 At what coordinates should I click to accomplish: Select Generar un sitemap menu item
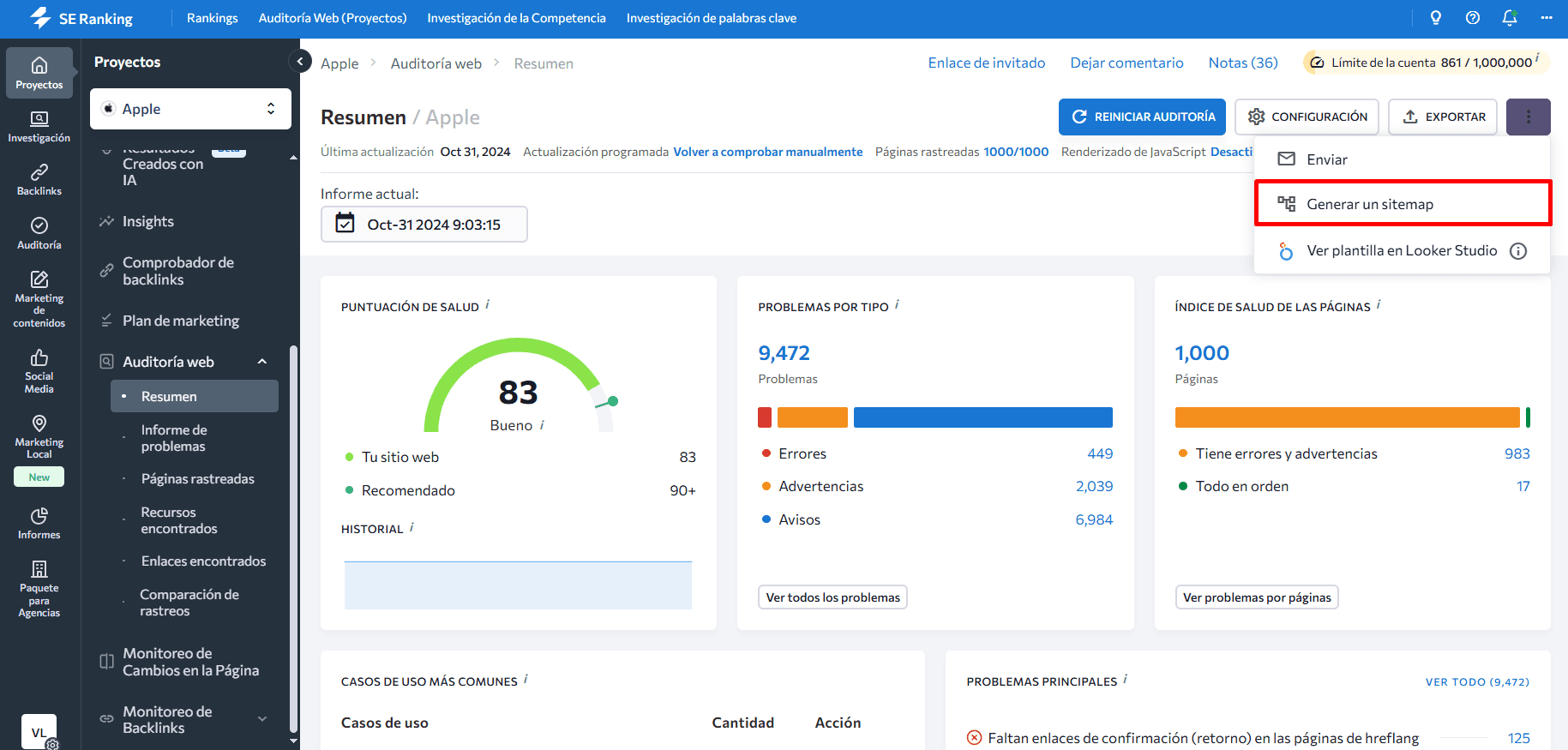point(1402,204)
